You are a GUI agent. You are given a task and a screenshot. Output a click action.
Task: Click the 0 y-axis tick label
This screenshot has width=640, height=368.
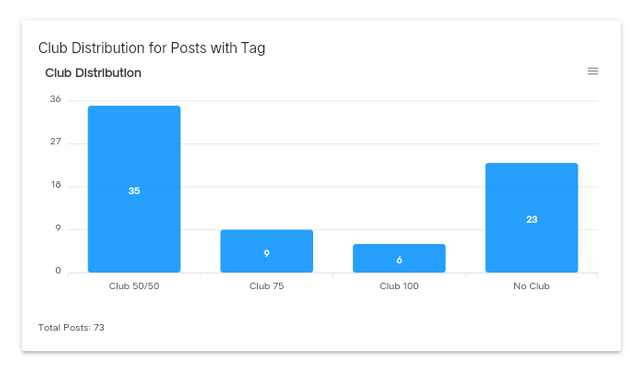point(58,270)
